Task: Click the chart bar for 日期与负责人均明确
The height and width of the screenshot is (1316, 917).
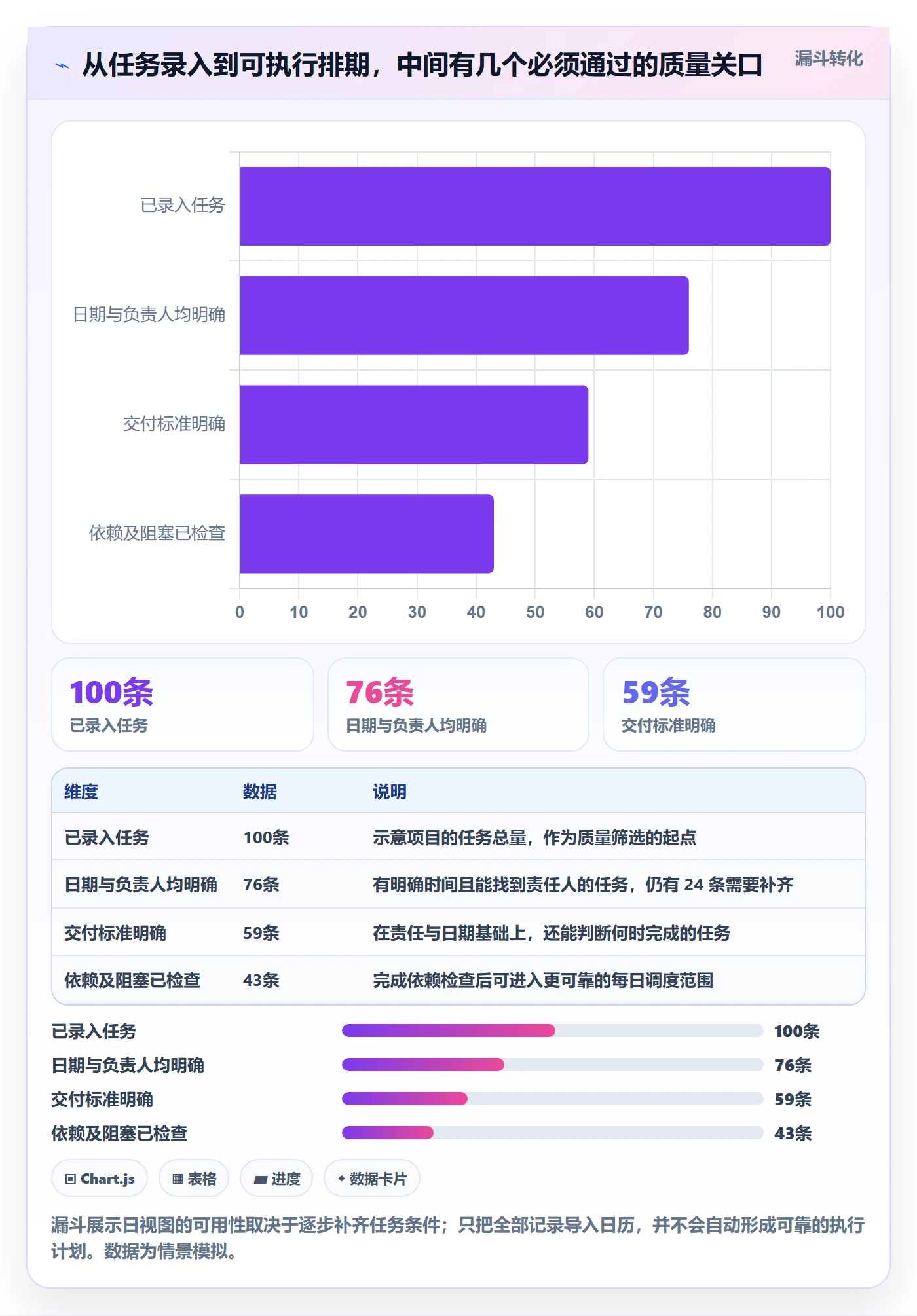Action: click(464, 316)
